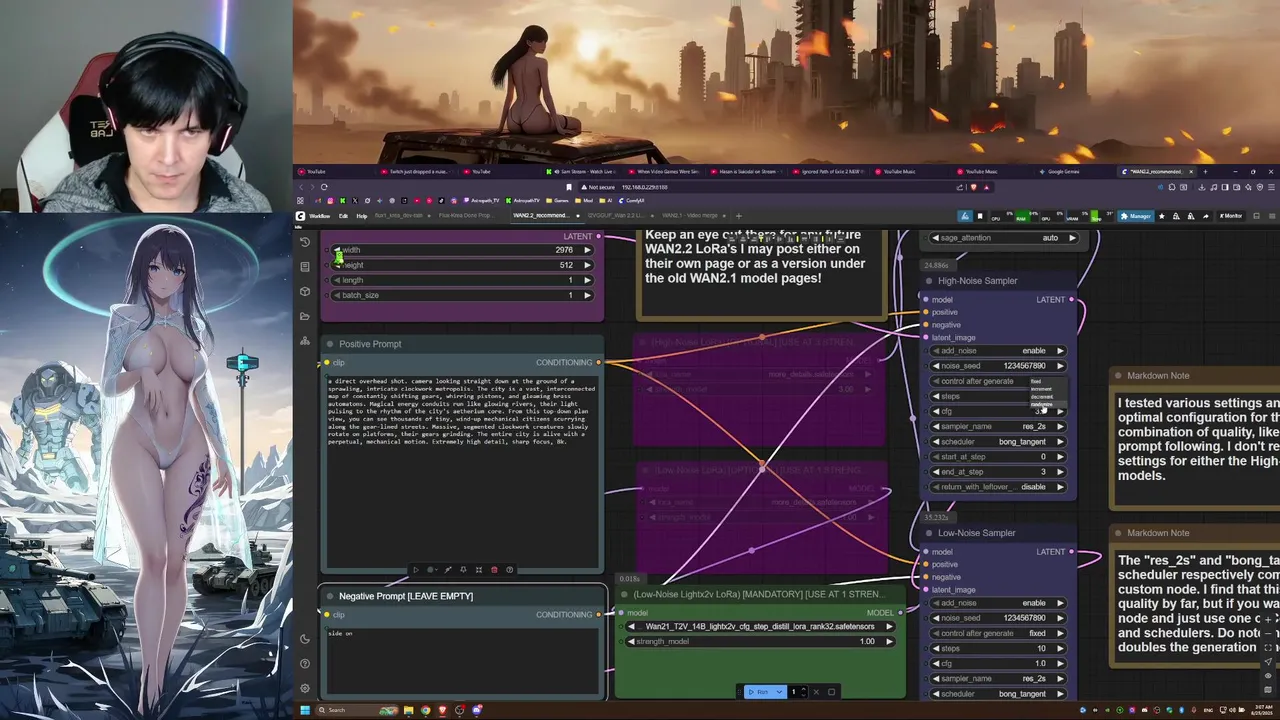Viewport: 1280px width, 720px height.
Task: Collapse the Positive Prompt node dot
Action: [x=330, y=344]
